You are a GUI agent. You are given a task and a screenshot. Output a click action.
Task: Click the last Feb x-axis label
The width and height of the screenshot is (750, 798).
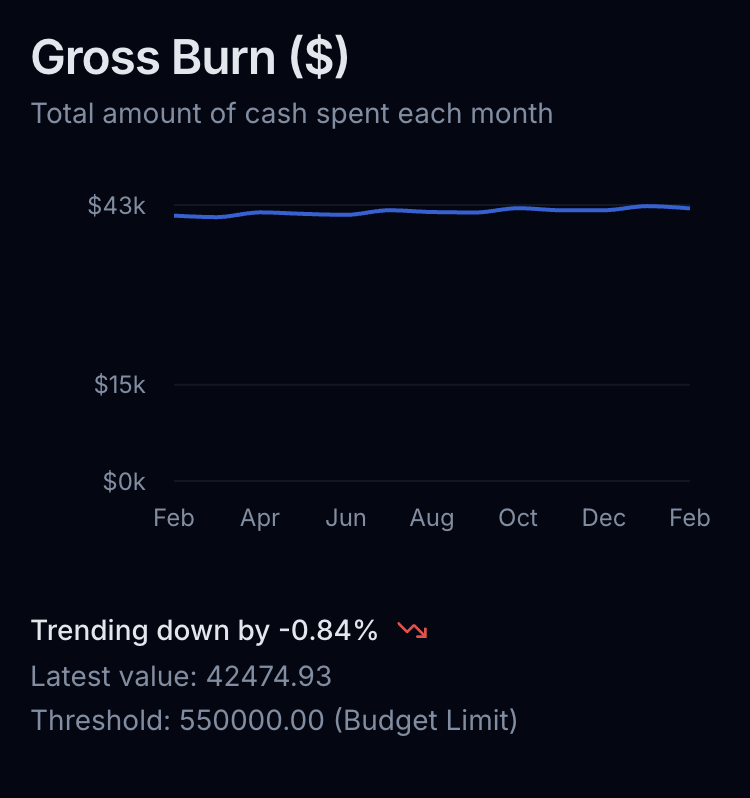pos(690,518)
